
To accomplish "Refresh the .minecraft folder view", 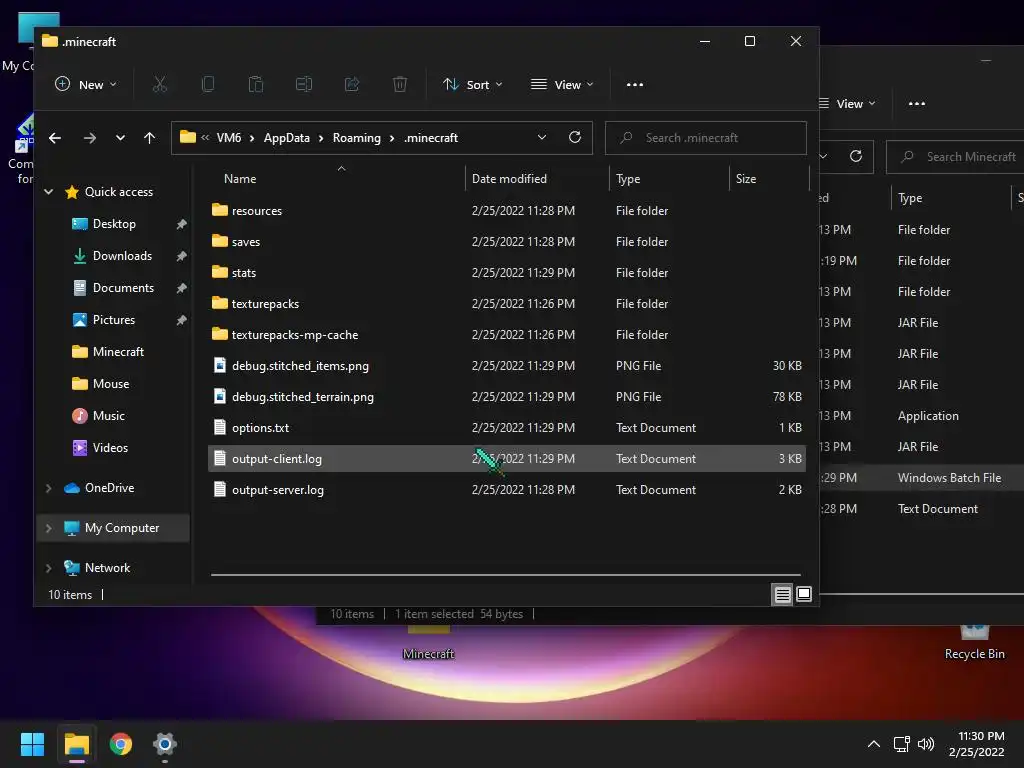I will tap(575, 137).
